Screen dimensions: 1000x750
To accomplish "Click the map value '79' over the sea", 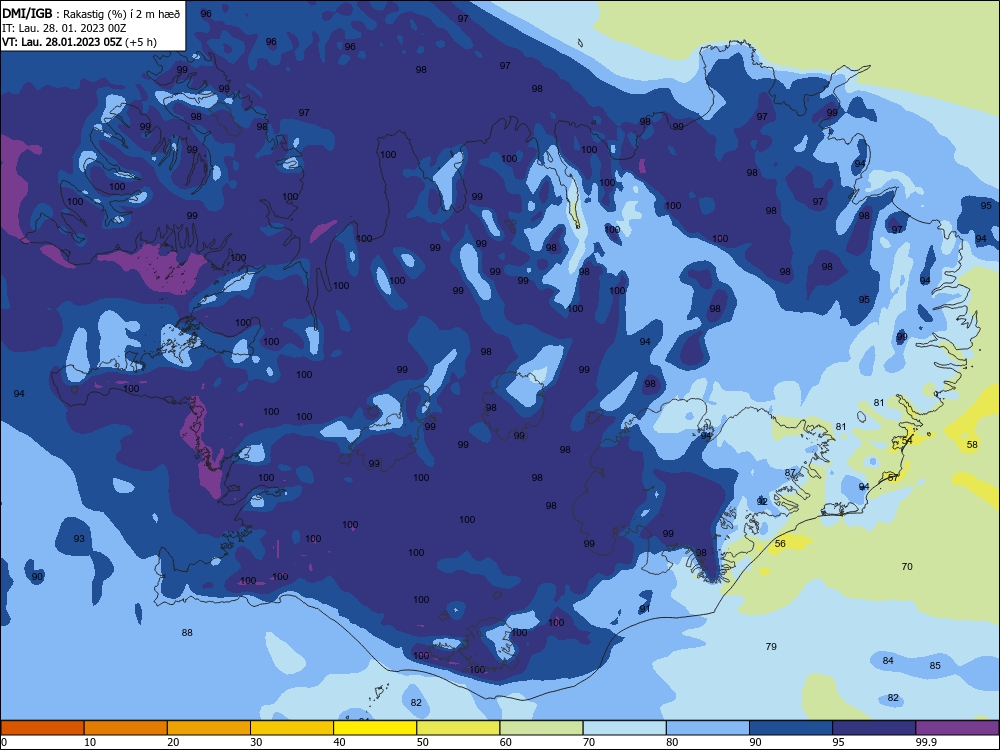I will [771, 647].
